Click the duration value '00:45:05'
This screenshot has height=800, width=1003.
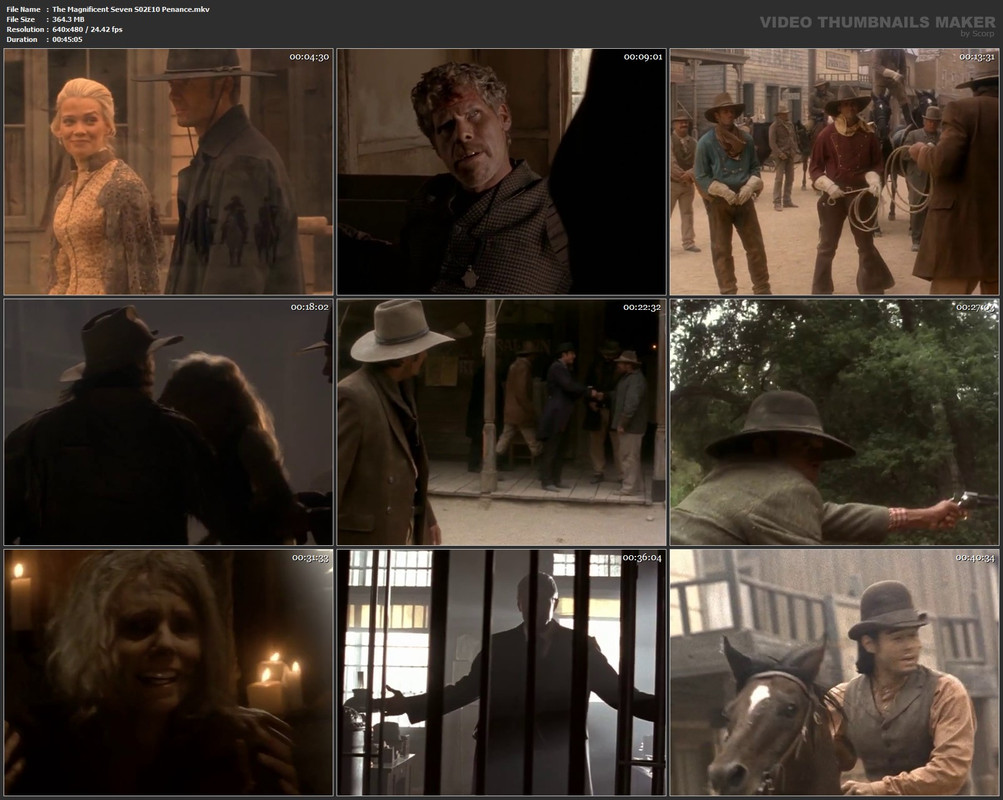pyautogui.click(x=67, y=40)
